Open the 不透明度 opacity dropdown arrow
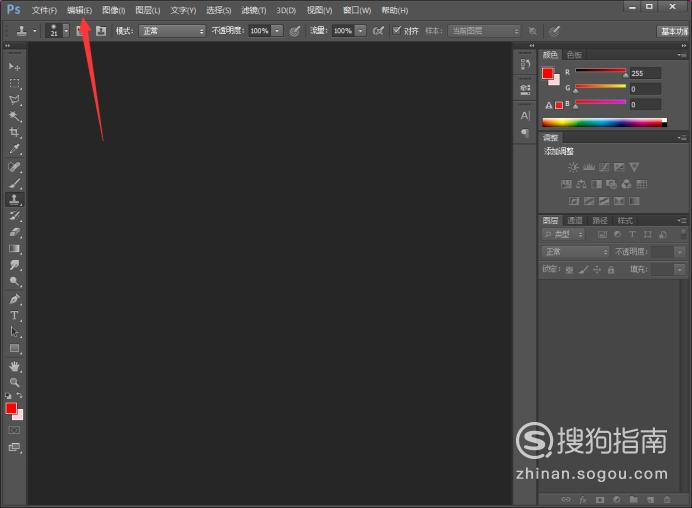 277,31
